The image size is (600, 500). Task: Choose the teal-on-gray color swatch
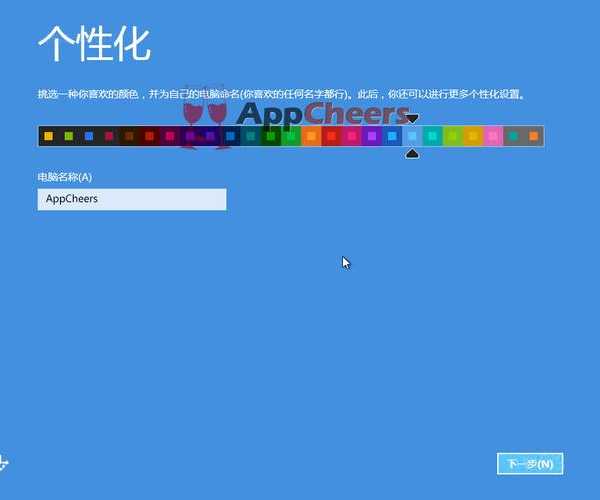point(514,136)
